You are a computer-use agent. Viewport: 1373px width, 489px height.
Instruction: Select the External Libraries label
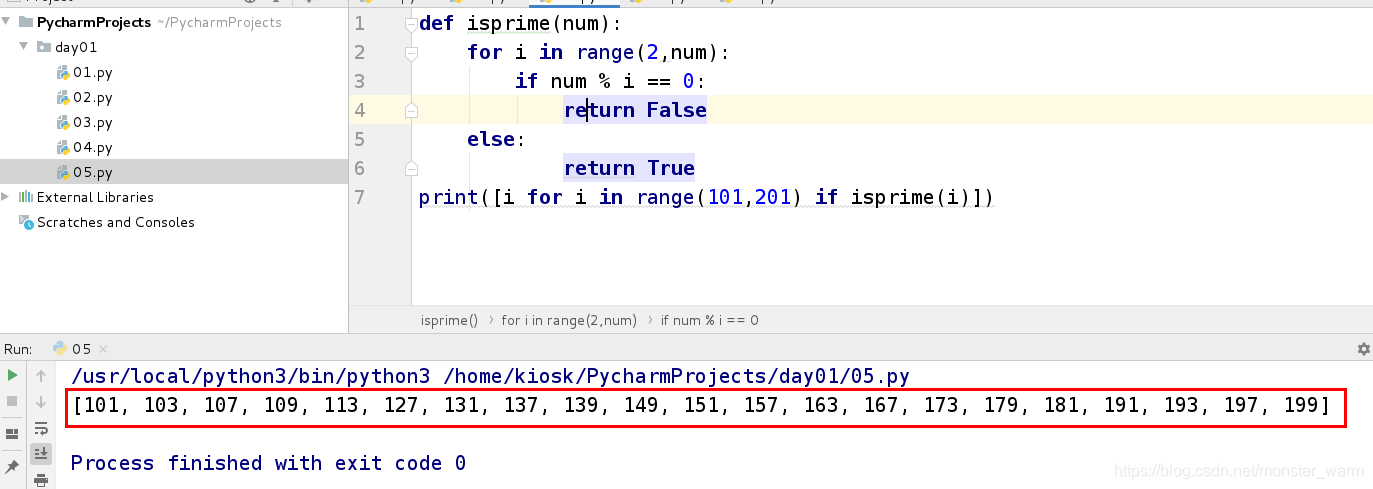(95, 197)
